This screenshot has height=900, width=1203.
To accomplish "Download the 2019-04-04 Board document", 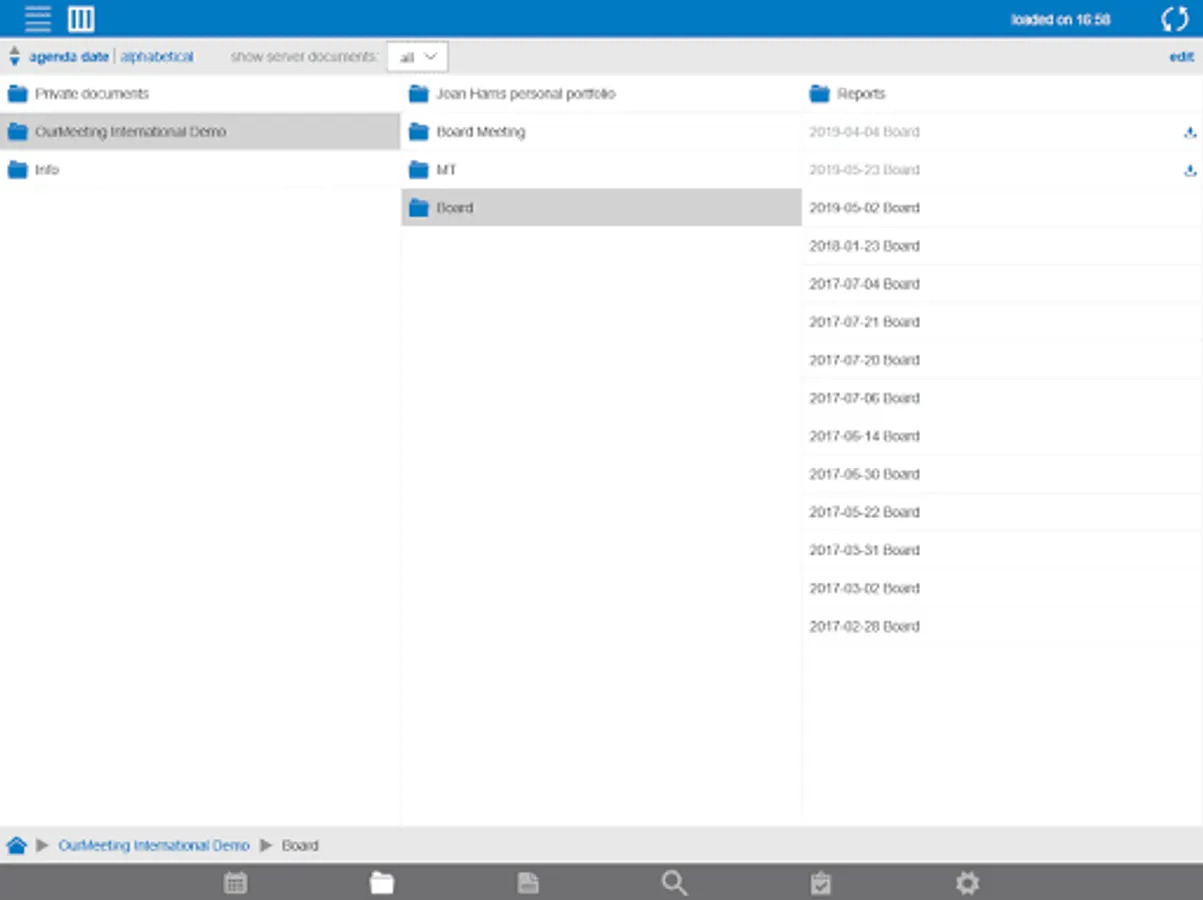I will [x=1189, y=132].
